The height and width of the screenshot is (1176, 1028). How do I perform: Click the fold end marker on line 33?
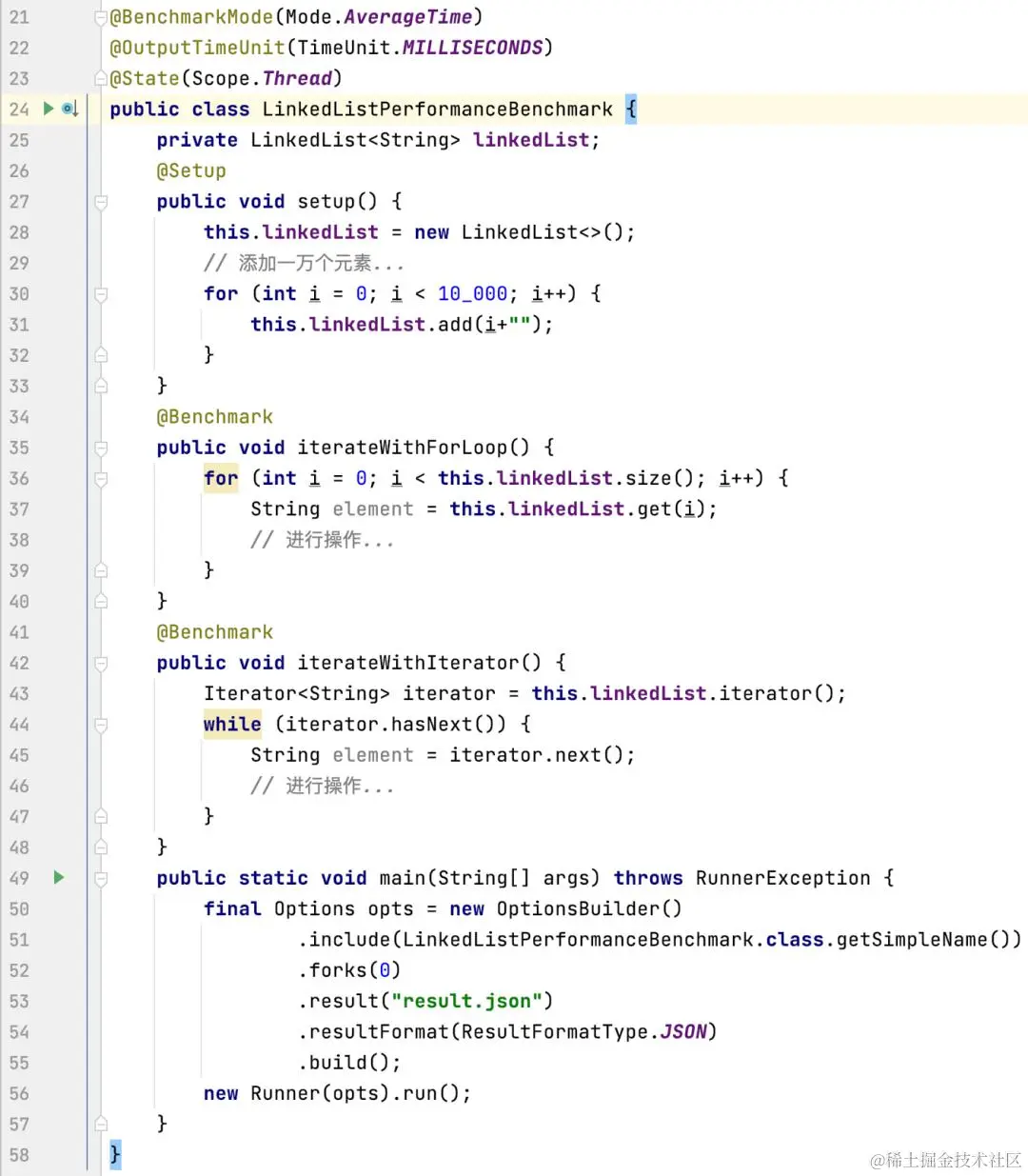[101, 386]
